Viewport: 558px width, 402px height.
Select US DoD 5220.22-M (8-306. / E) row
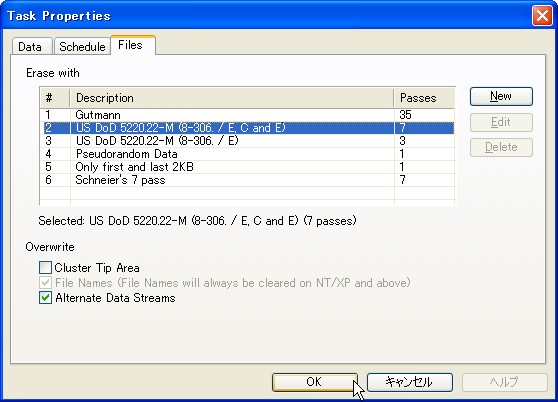pos(247,141)
